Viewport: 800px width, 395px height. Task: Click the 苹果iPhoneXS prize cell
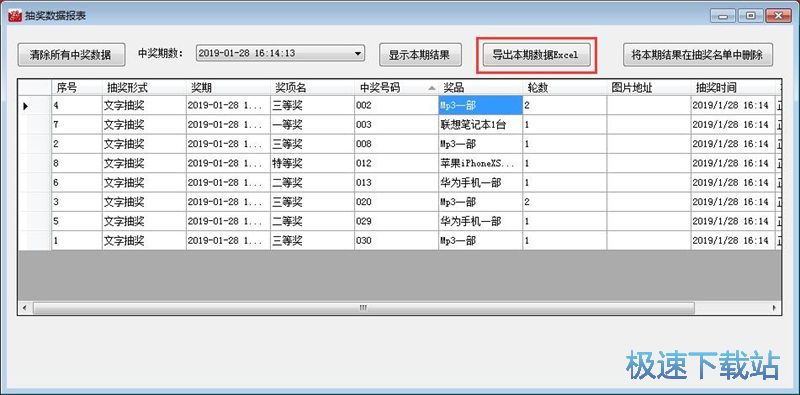point(481,164)
